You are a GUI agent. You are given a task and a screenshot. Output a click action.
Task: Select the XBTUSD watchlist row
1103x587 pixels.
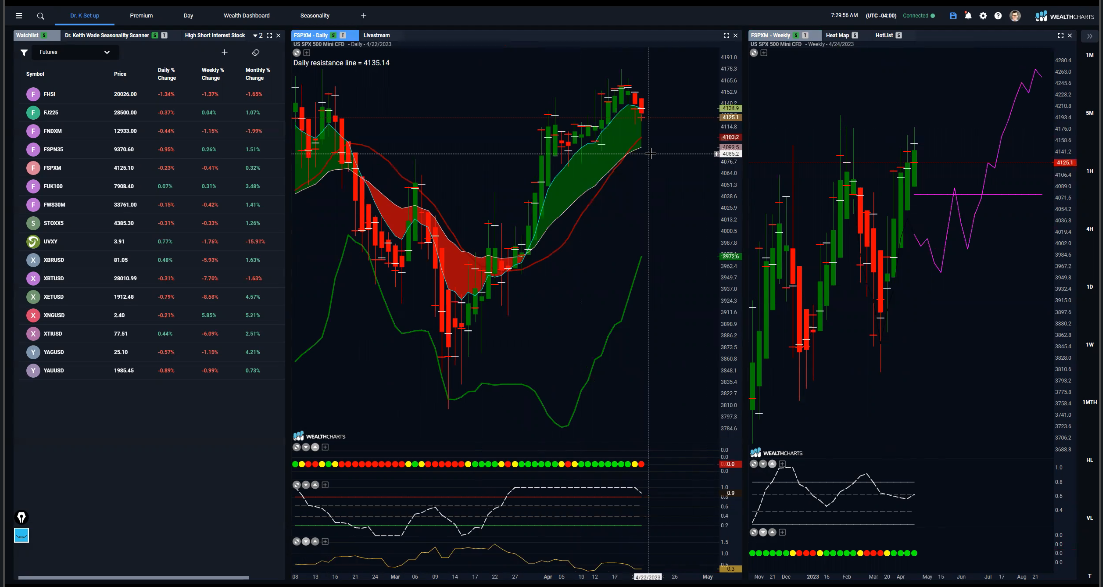[149, 278]
